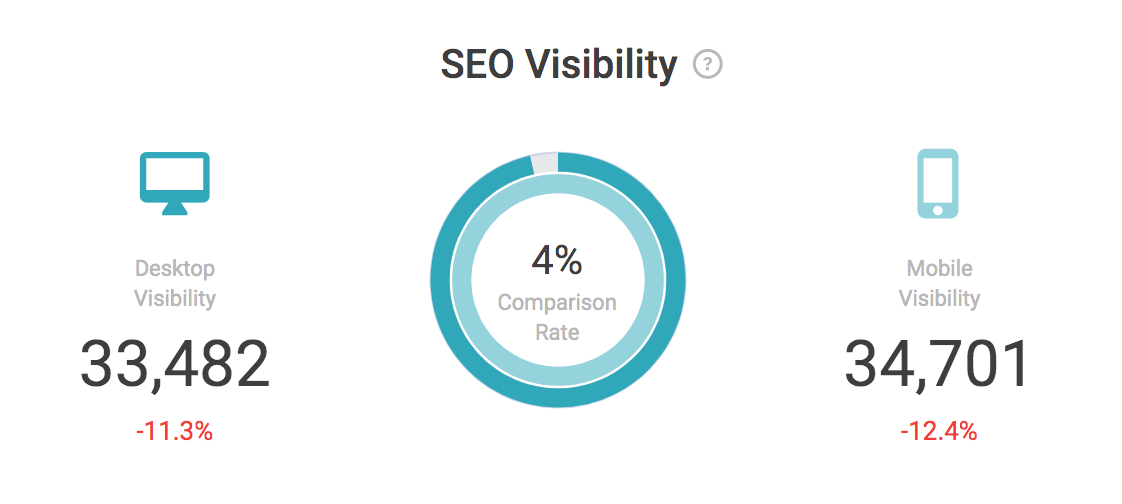1122x504 pixels.
Task: Click the 4% value inside donut
Action: tap(557, 261)
